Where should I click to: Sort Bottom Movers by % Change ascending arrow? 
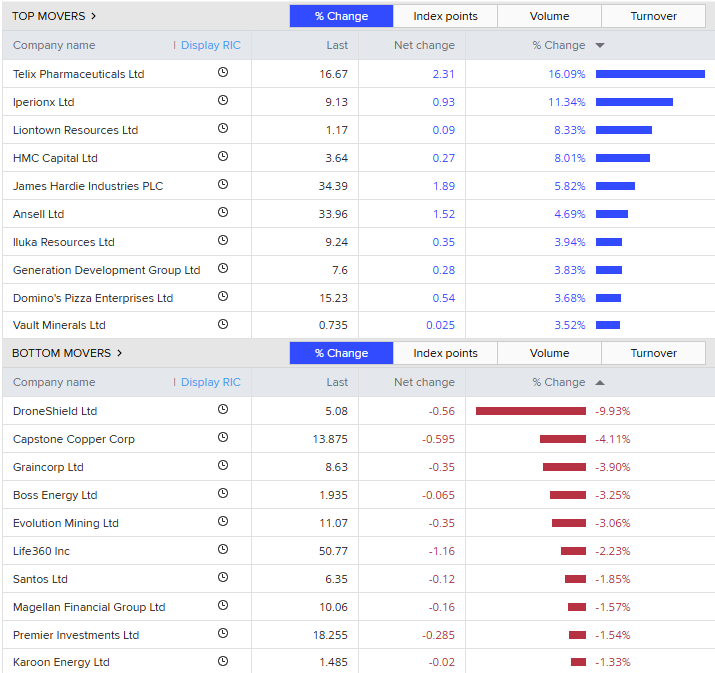(x=600, y=382)
